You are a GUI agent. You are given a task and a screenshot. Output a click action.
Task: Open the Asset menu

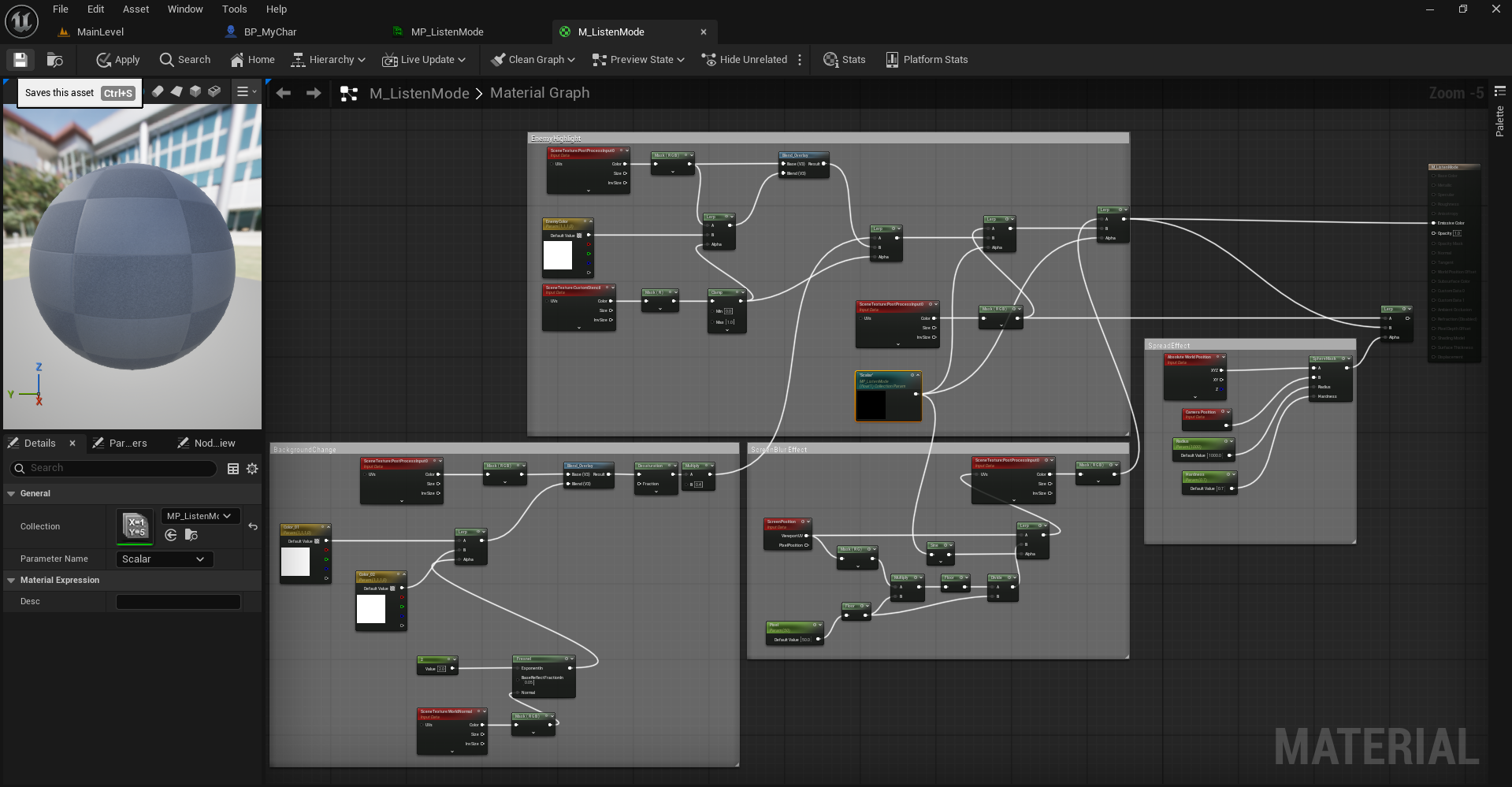pos(136,9)
